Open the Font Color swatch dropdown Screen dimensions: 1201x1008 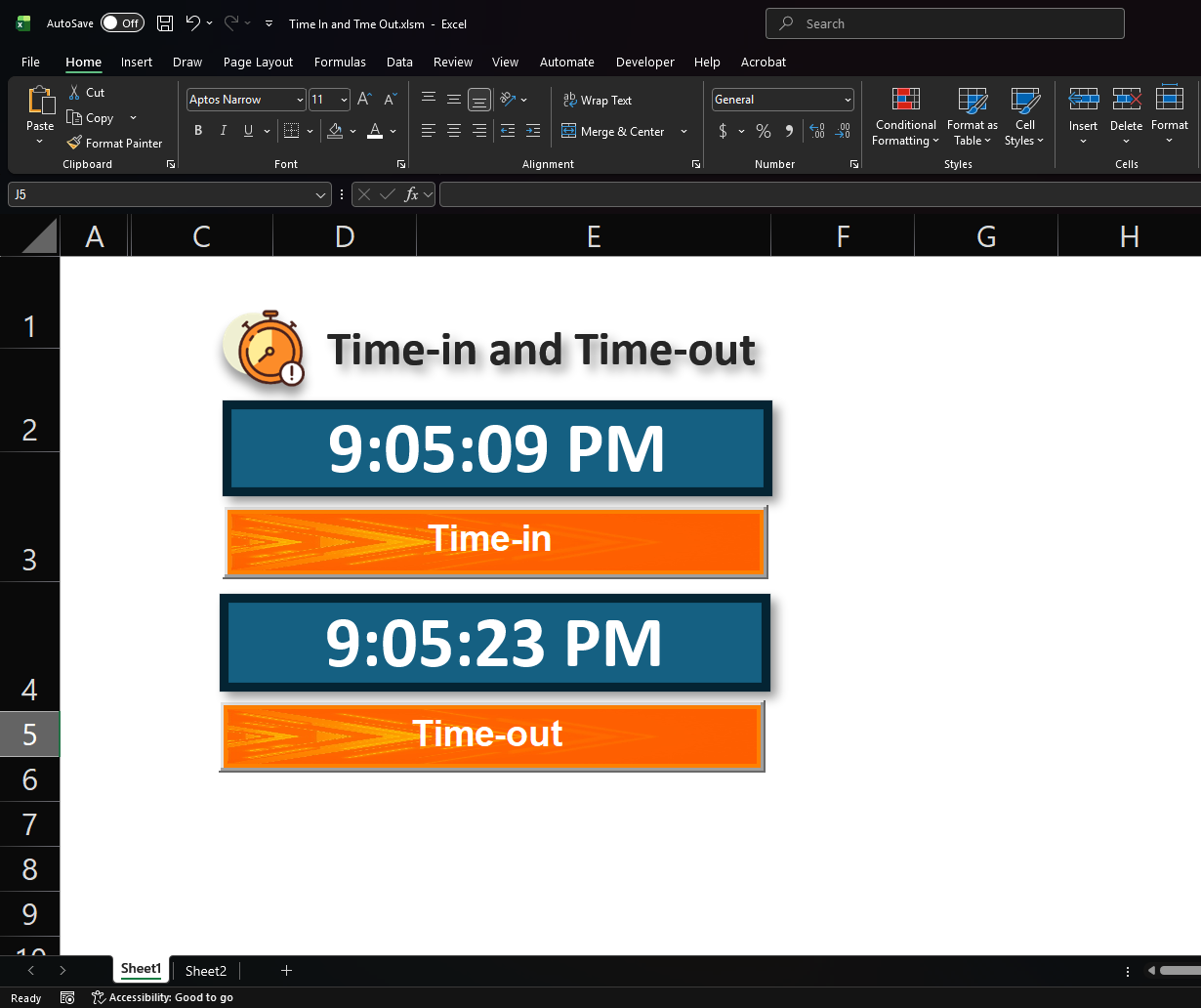pos(393,131)
